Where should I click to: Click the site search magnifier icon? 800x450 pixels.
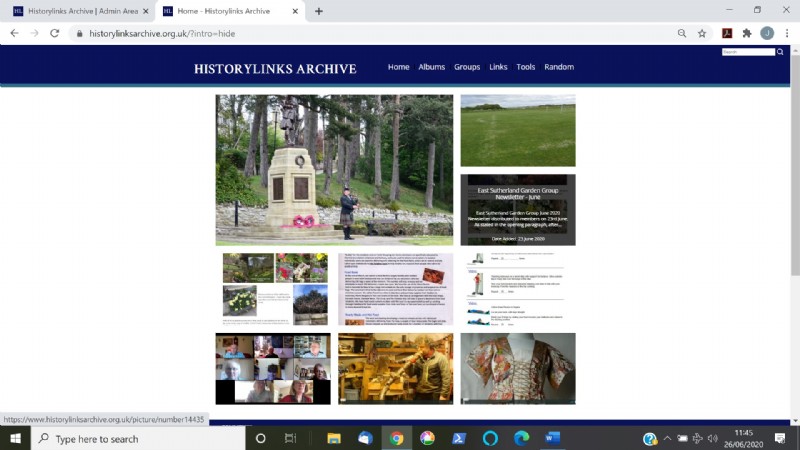click(780, 51)
